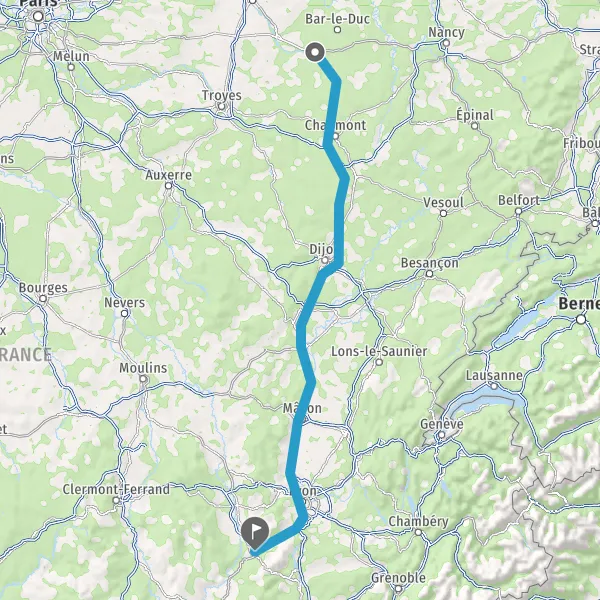600x600 pixels.
Task: Click the route start circle marker
Action: pyautogui.click(x=315, y=52)
